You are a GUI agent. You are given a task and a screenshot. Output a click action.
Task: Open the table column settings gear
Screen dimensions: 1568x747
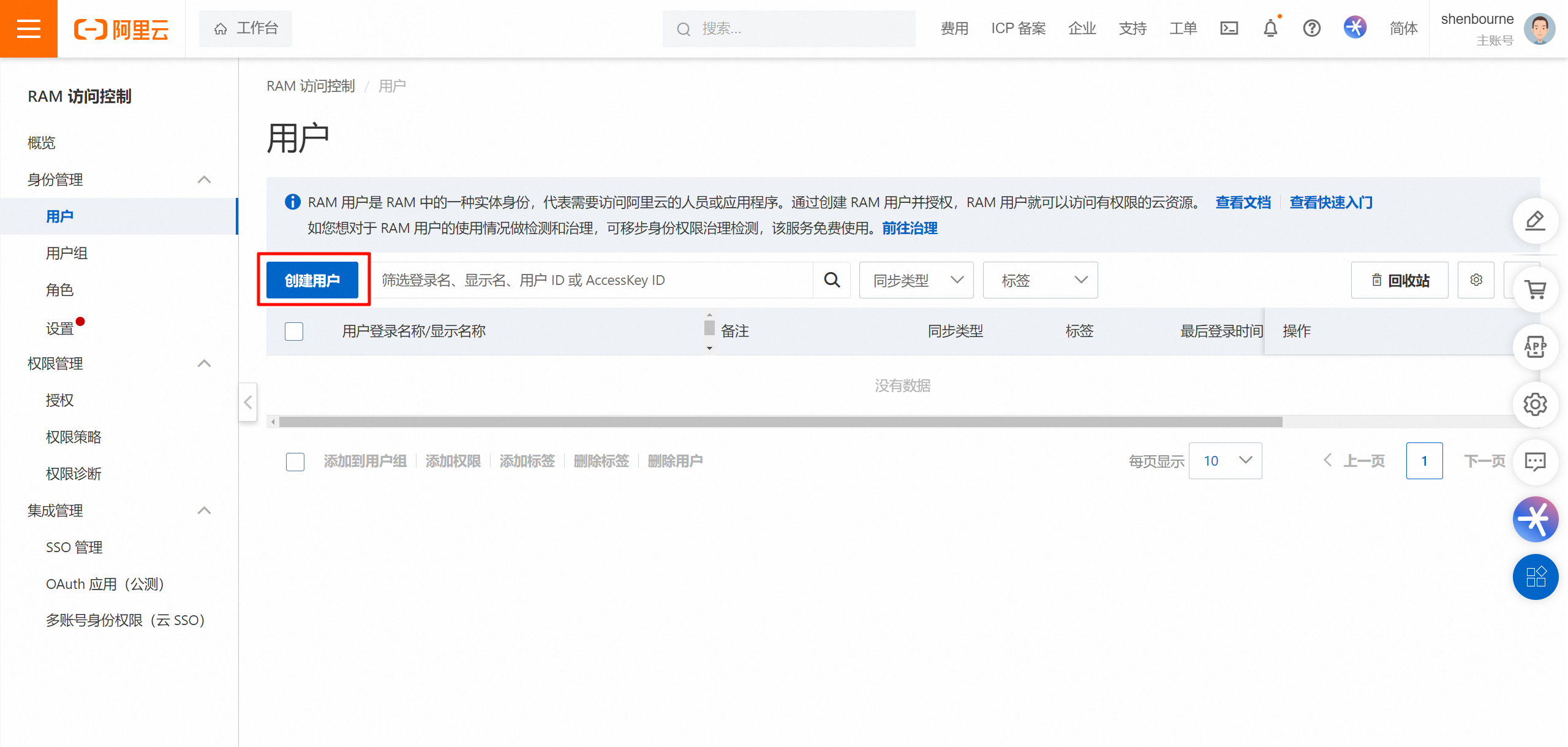click(1476, 280)
